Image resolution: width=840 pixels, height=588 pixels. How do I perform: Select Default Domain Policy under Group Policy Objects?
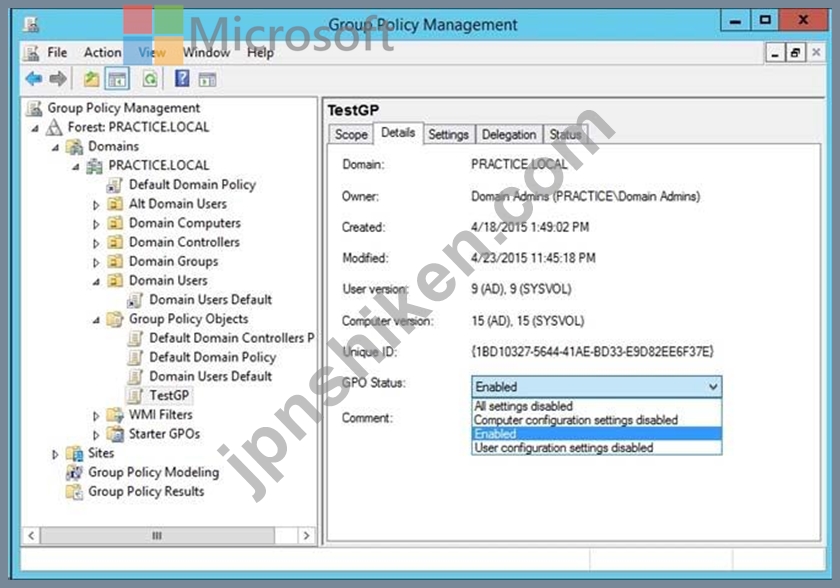(x=213, y=357)
